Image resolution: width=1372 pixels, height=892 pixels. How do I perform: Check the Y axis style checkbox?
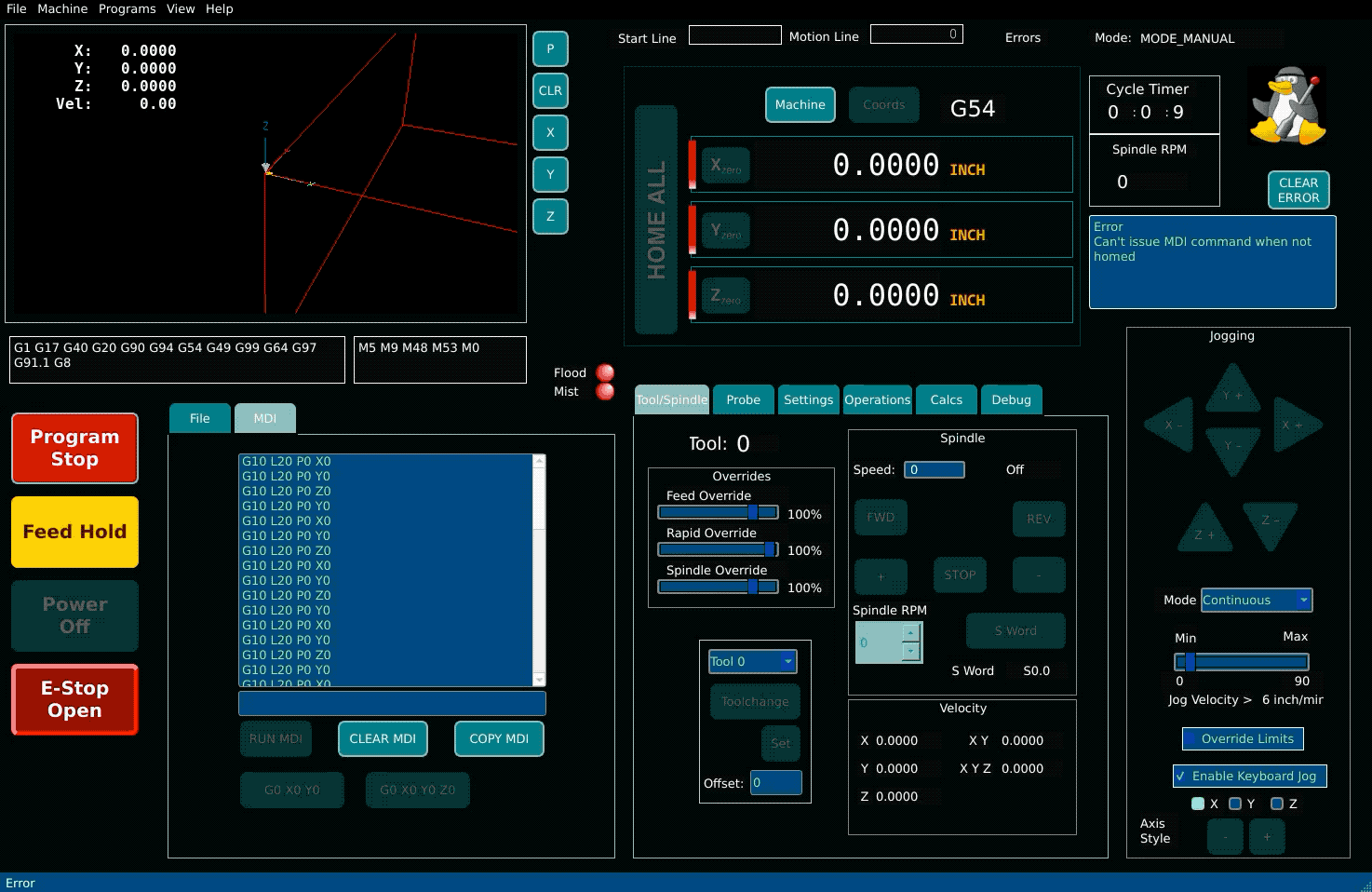[x=1235, y=804]
